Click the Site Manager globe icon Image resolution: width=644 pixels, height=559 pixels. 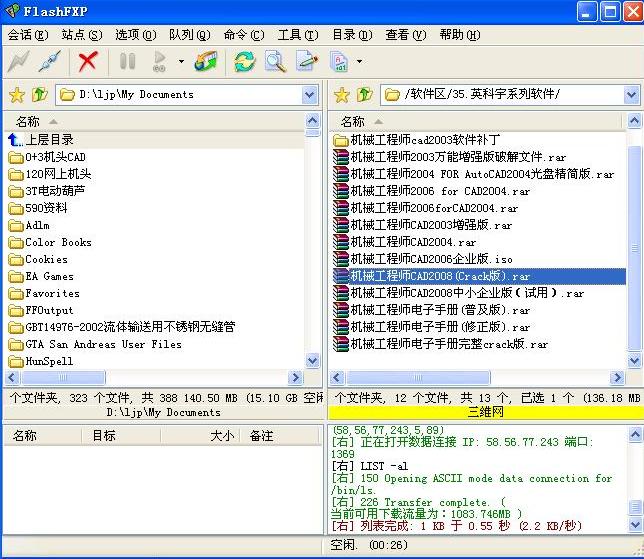click(x=206, y=62)
